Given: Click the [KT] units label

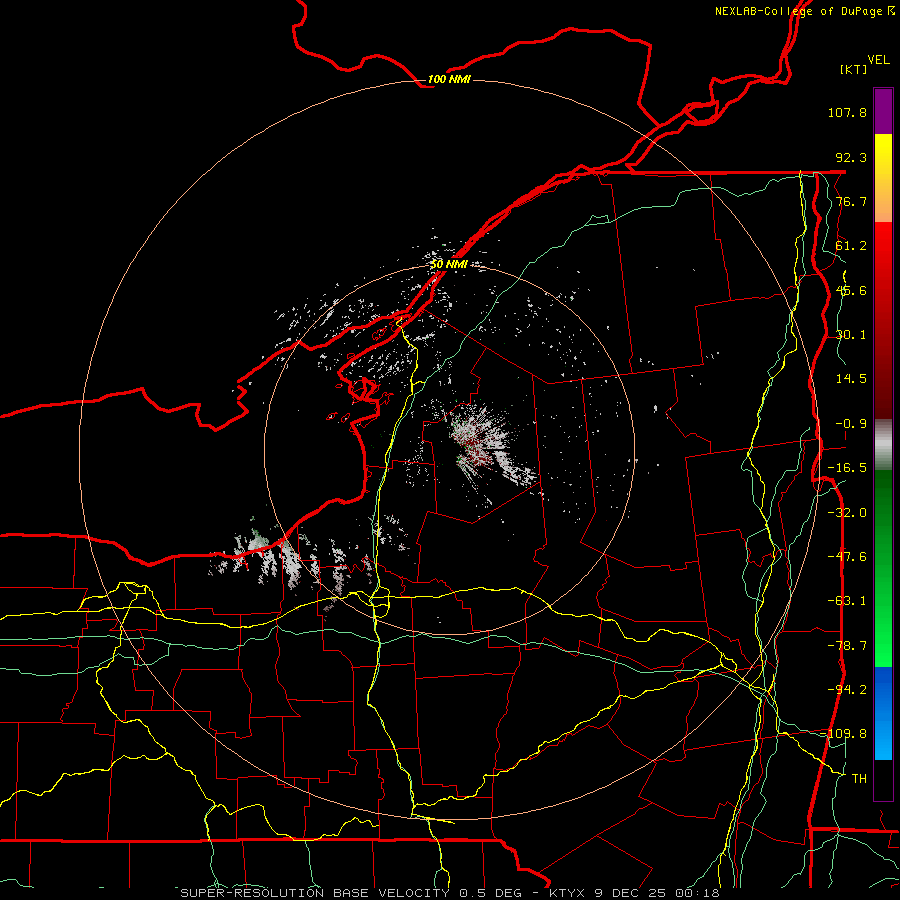Looking at the screenshot, I should 854,69.
